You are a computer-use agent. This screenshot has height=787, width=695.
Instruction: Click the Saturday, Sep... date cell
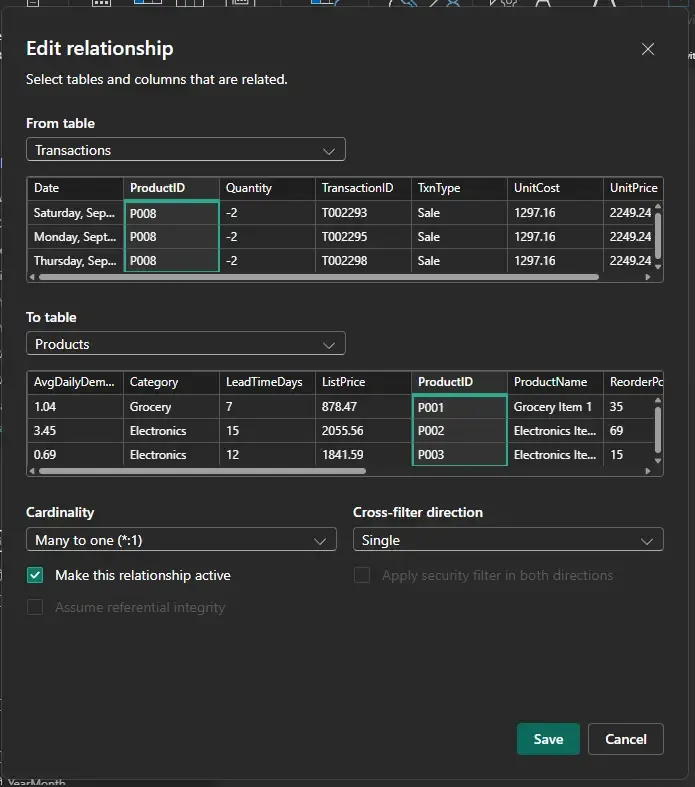75,213
